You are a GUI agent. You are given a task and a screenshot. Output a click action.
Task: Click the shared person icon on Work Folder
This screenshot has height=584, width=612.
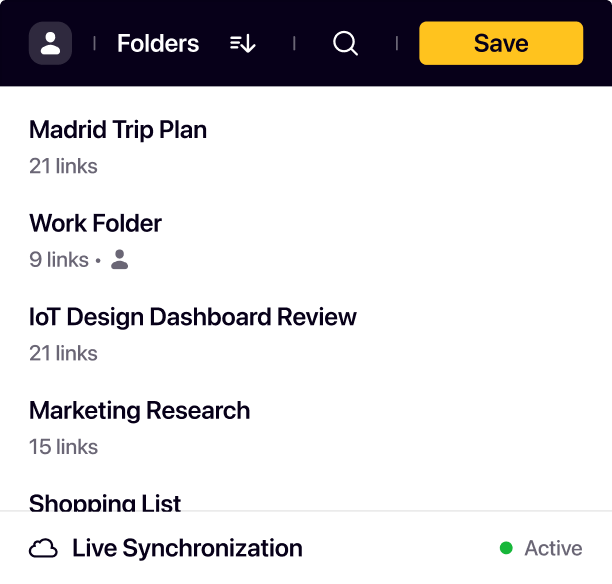120,260
